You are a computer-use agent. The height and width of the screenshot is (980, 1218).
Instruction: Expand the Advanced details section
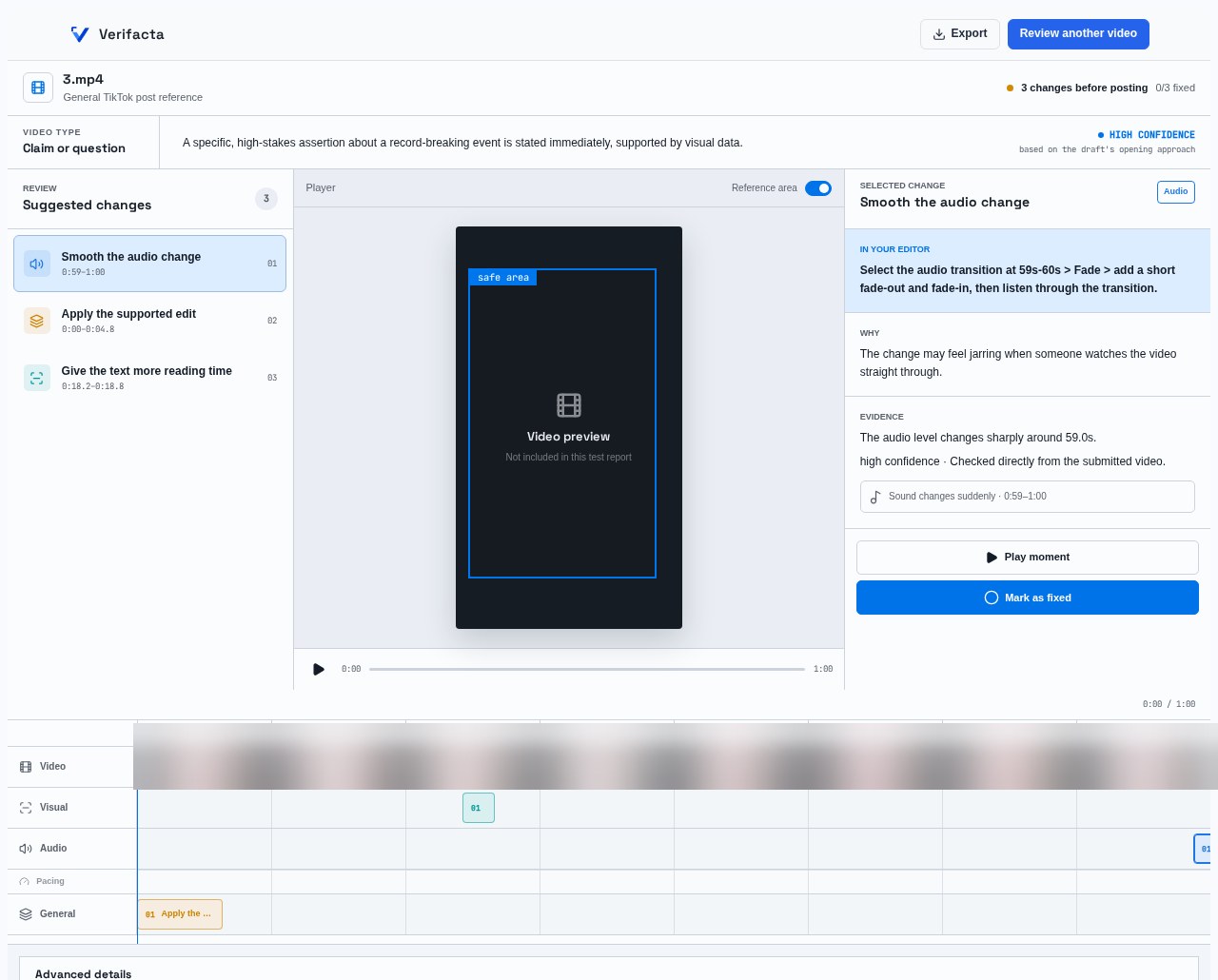click(609, 973)
